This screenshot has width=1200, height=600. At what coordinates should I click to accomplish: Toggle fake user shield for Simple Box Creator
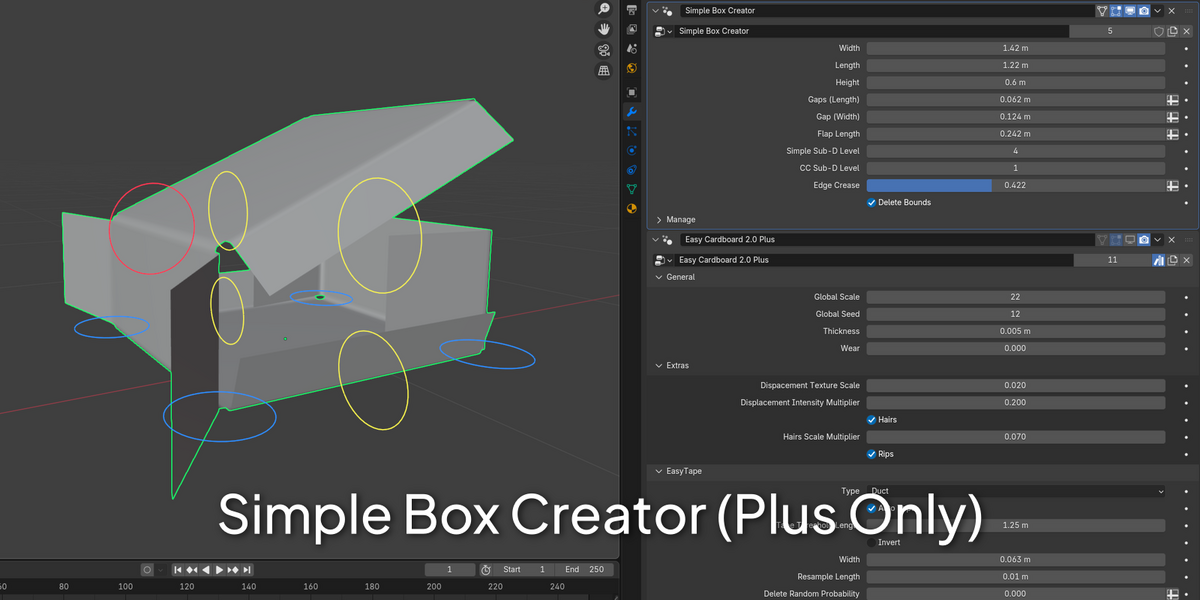(1159, 31)
